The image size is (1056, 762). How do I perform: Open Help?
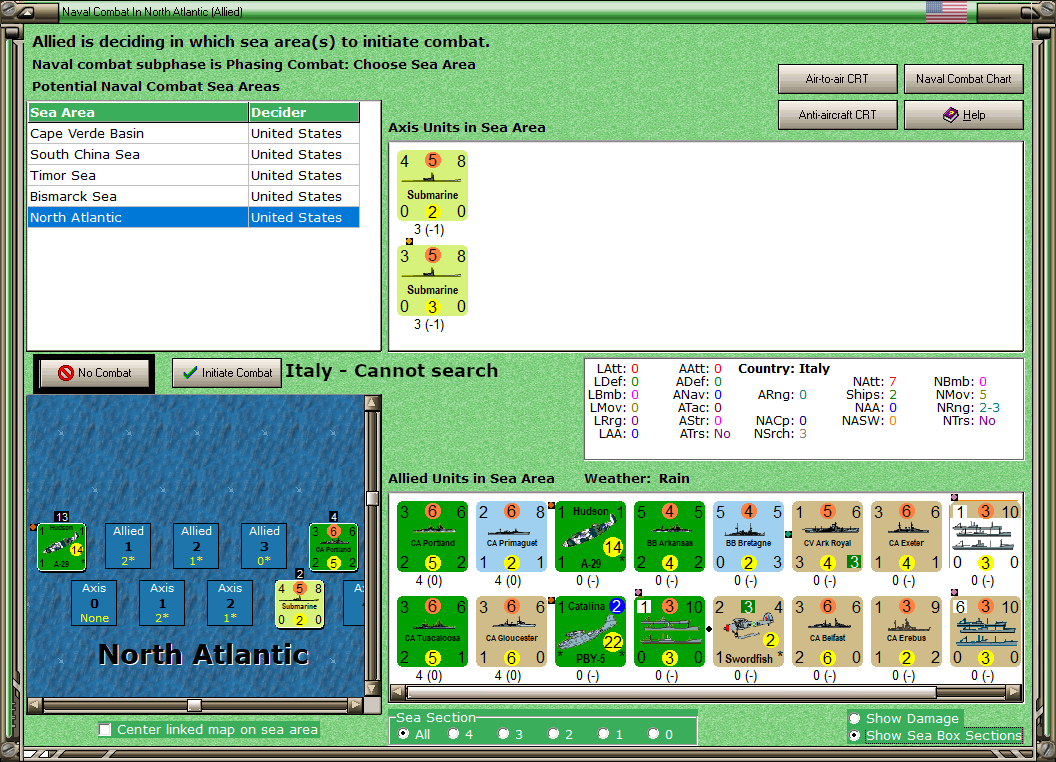click(x=963, y=115)
